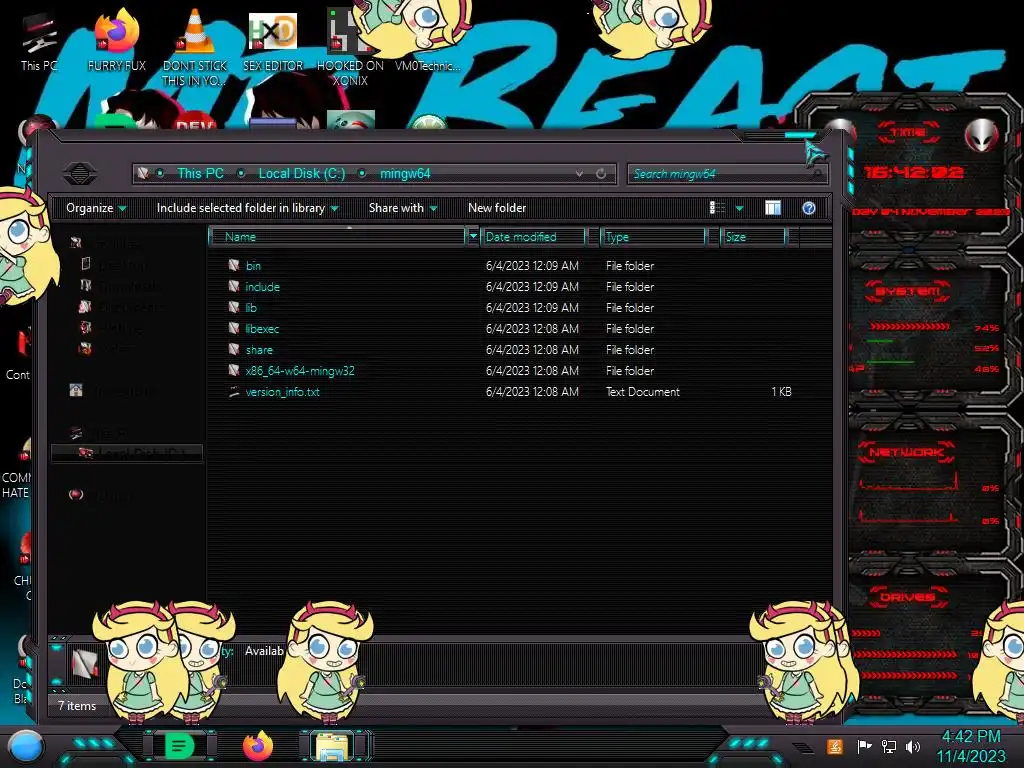Toggle the preview pane icon
The image size is (1024, 768).
tap(773, 208)
